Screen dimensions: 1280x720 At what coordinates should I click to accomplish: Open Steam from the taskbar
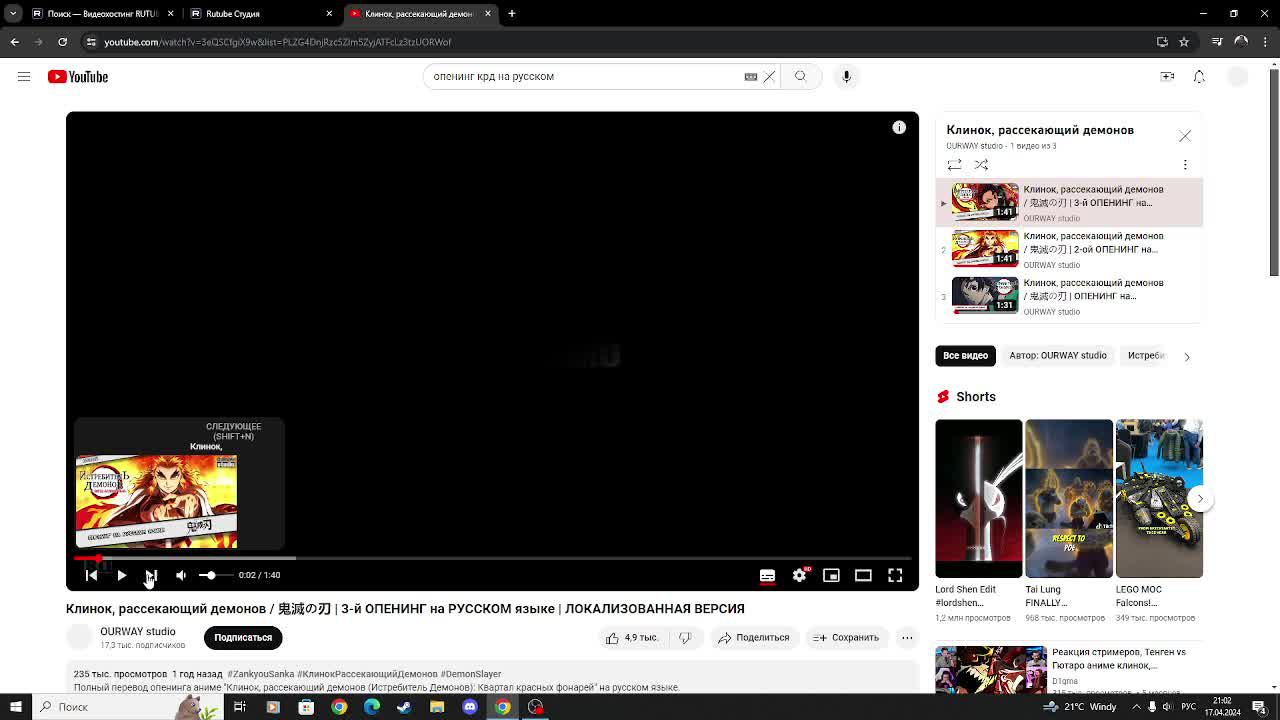pos(404,707)
